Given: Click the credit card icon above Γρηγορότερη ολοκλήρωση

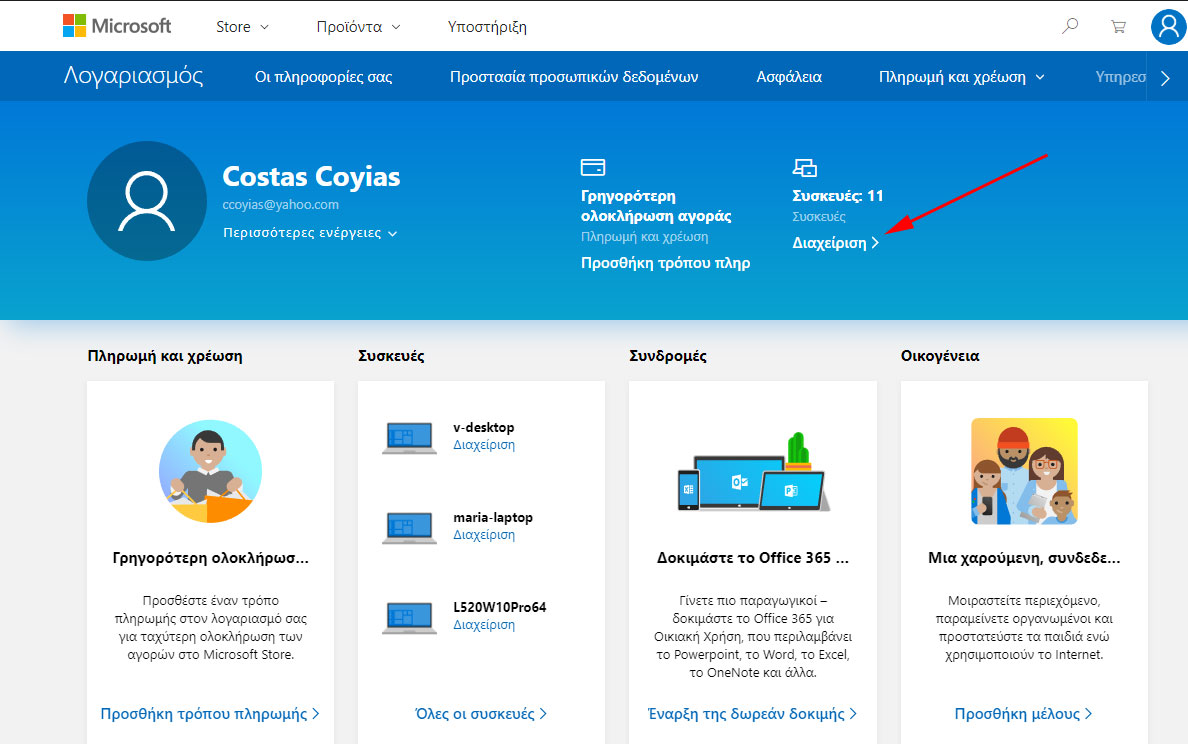Looking at the screenshot, I should (592, 167).
